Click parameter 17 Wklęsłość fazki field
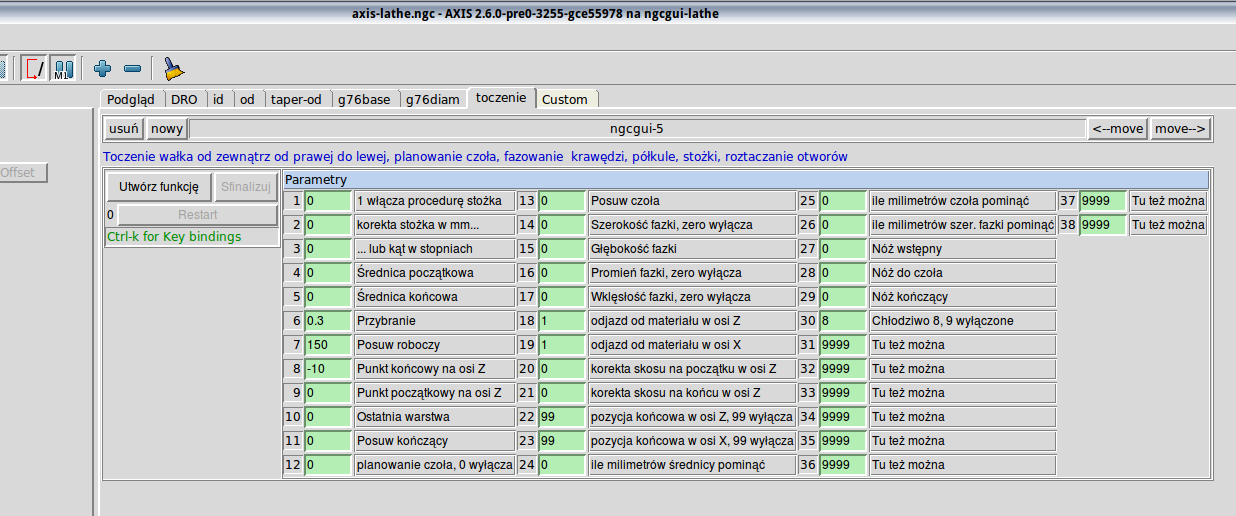The width and height of the screenshot is (1236, 516). [x=562, y=297]
